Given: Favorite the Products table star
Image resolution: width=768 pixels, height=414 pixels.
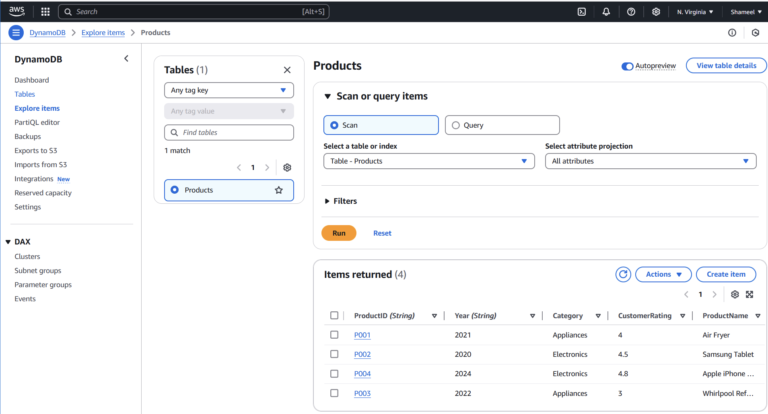Looking at the screenshot, I should [x=279, y=190].
